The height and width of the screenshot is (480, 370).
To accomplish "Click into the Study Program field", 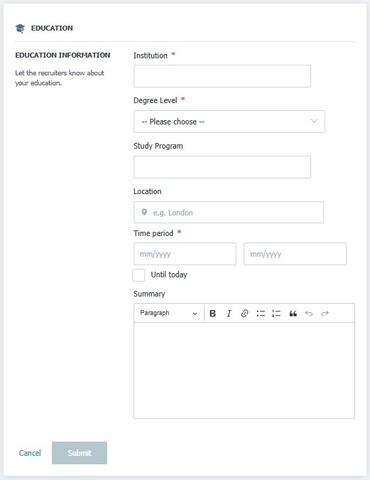I will point(222,167).
